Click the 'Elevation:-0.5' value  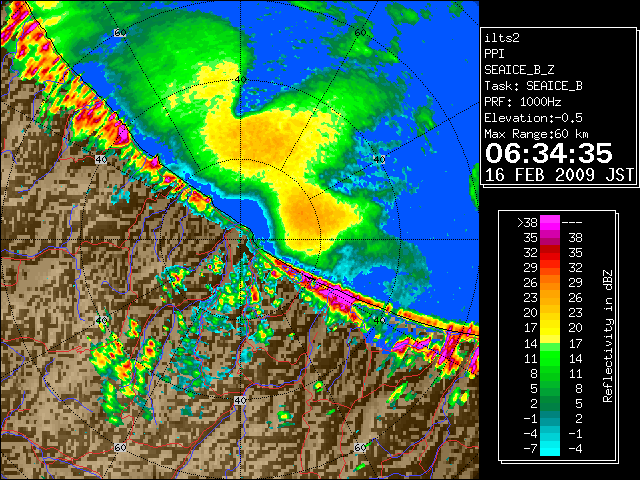point(533,118)
